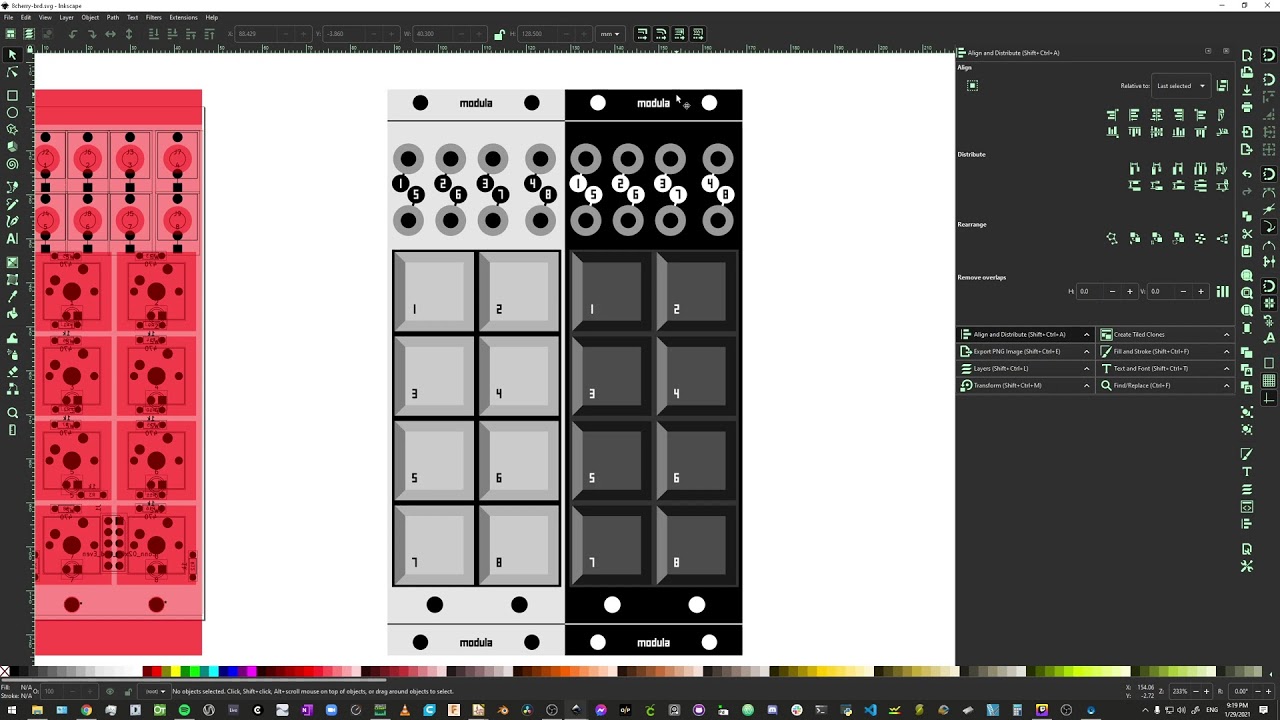
Task: Click the Remove overlaps apply icon
Action: click(1222, 291)
